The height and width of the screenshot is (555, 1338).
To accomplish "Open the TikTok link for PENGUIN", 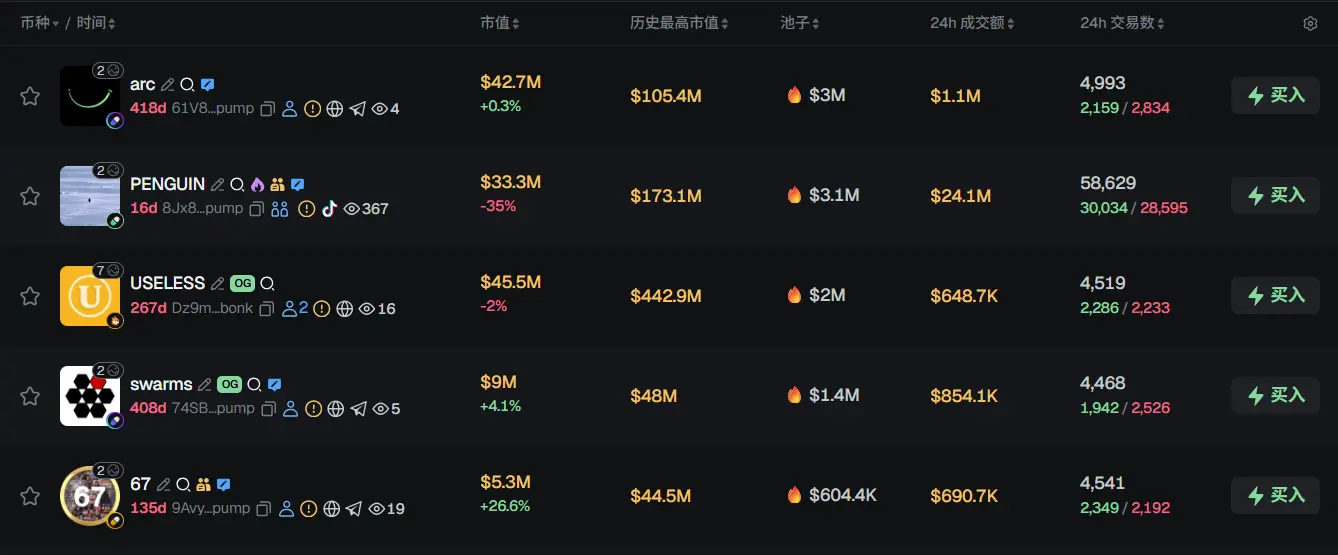I will point(329,209).
